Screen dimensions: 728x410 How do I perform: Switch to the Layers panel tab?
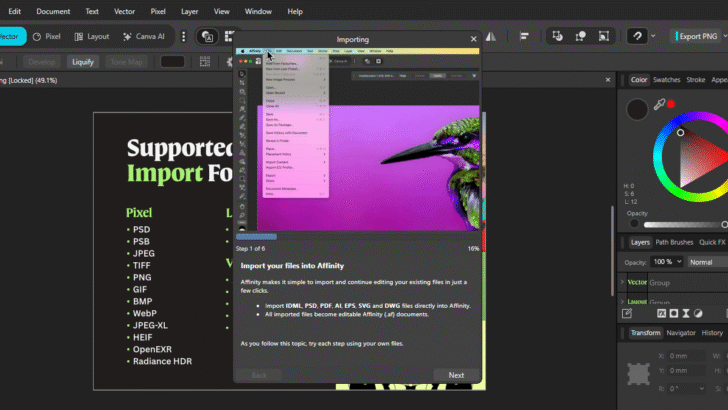pos(640,242)
